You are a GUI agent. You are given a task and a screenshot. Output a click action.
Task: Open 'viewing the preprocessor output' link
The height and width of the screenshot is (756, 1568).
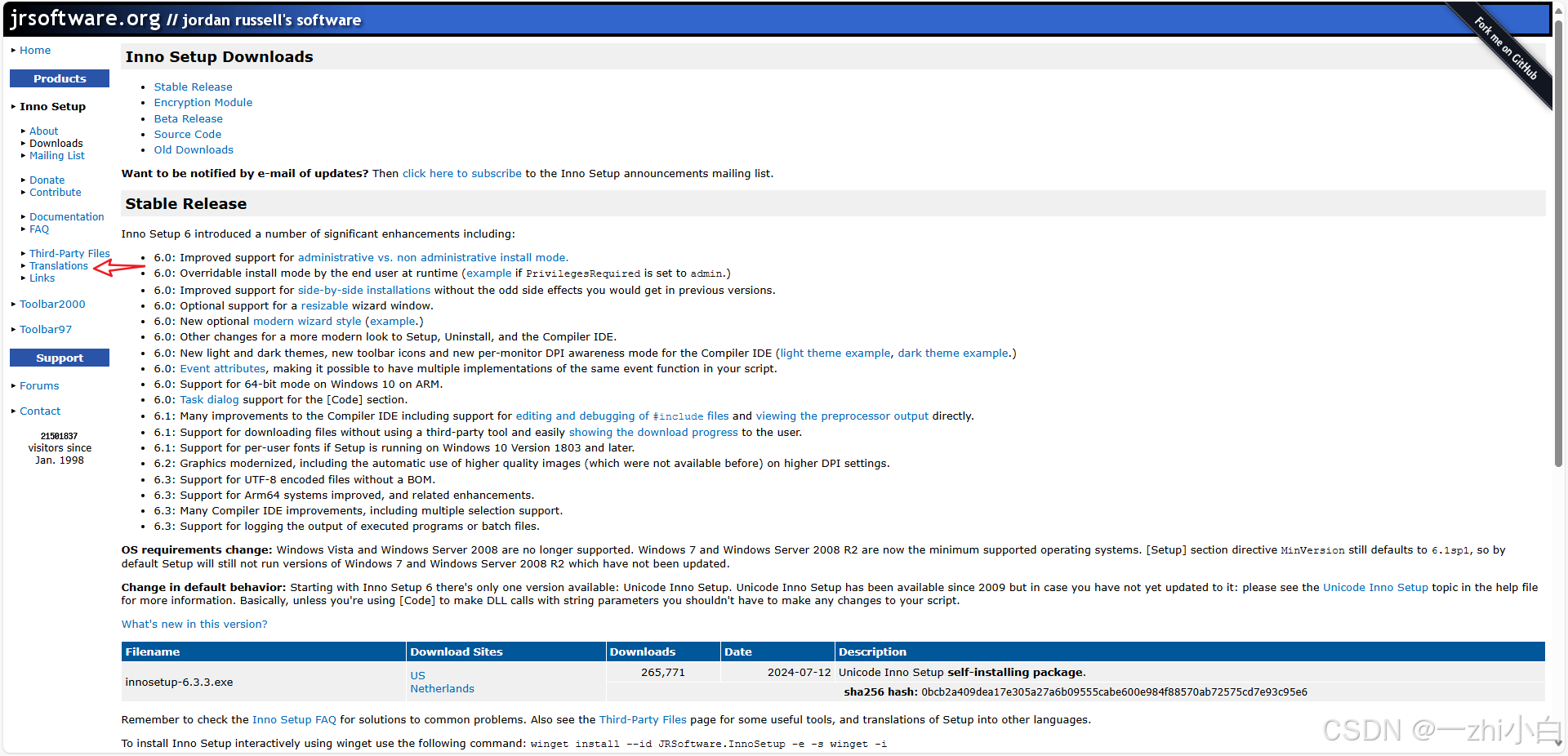point(842,416)
